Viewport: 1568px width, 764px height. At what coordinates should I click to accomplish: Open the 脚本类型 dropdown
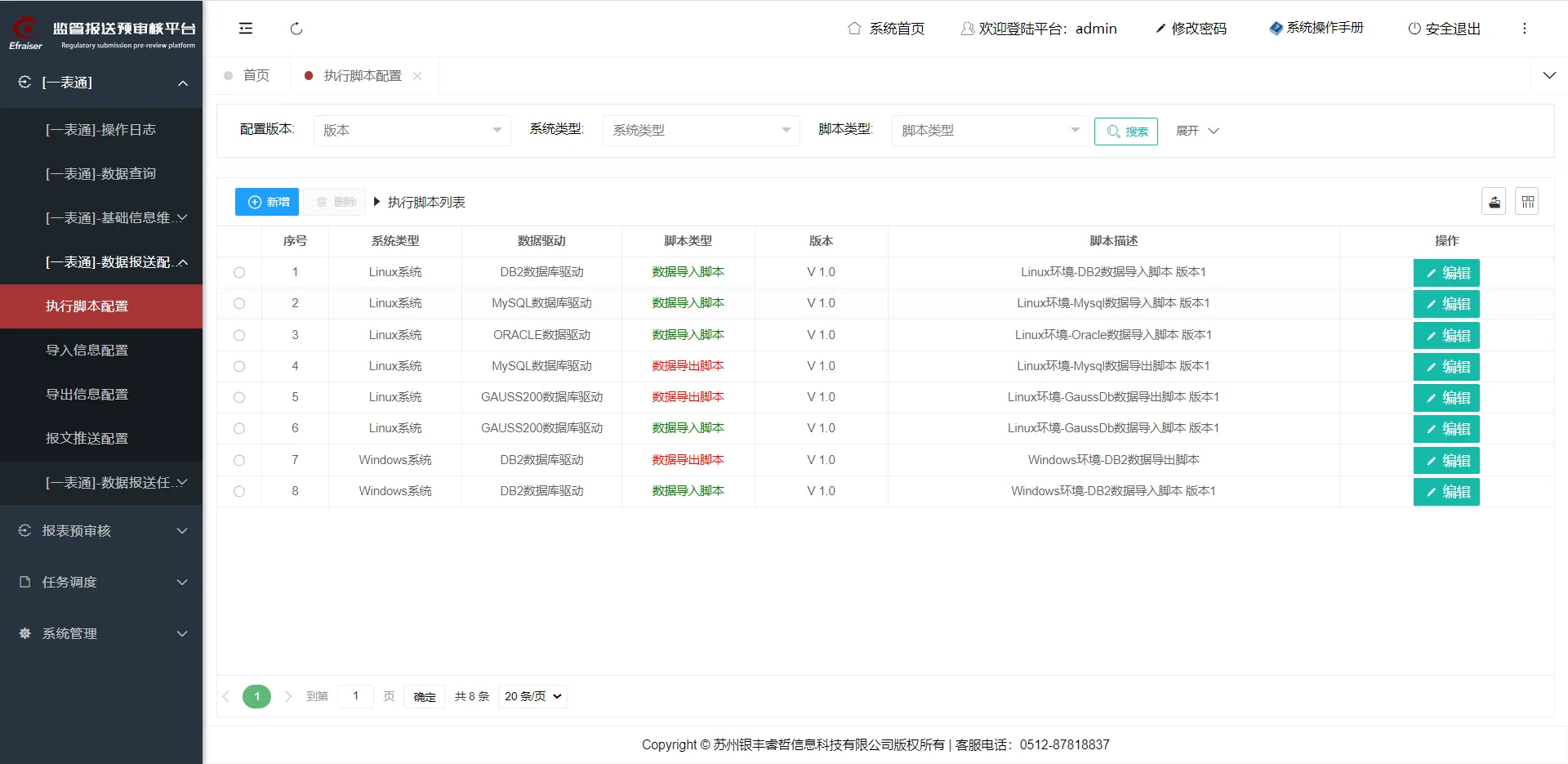pyautogui.click(x=990, y=131)
